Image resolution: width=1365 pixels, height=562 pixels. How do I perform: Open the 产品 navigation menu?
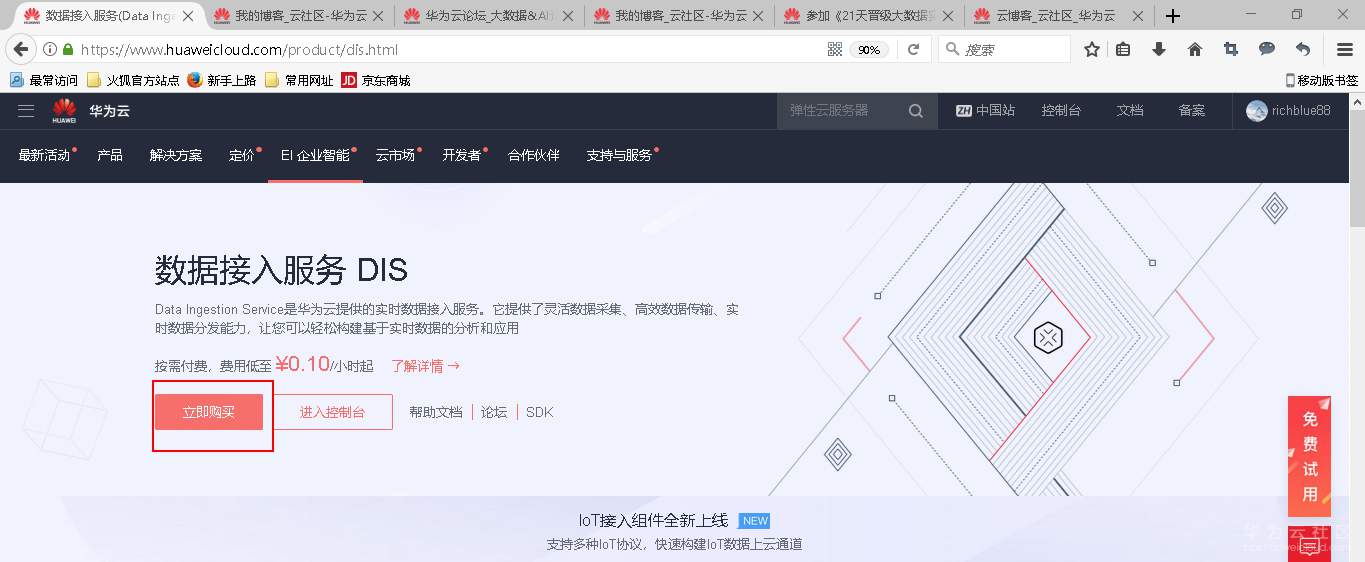(x=110, y=155)
